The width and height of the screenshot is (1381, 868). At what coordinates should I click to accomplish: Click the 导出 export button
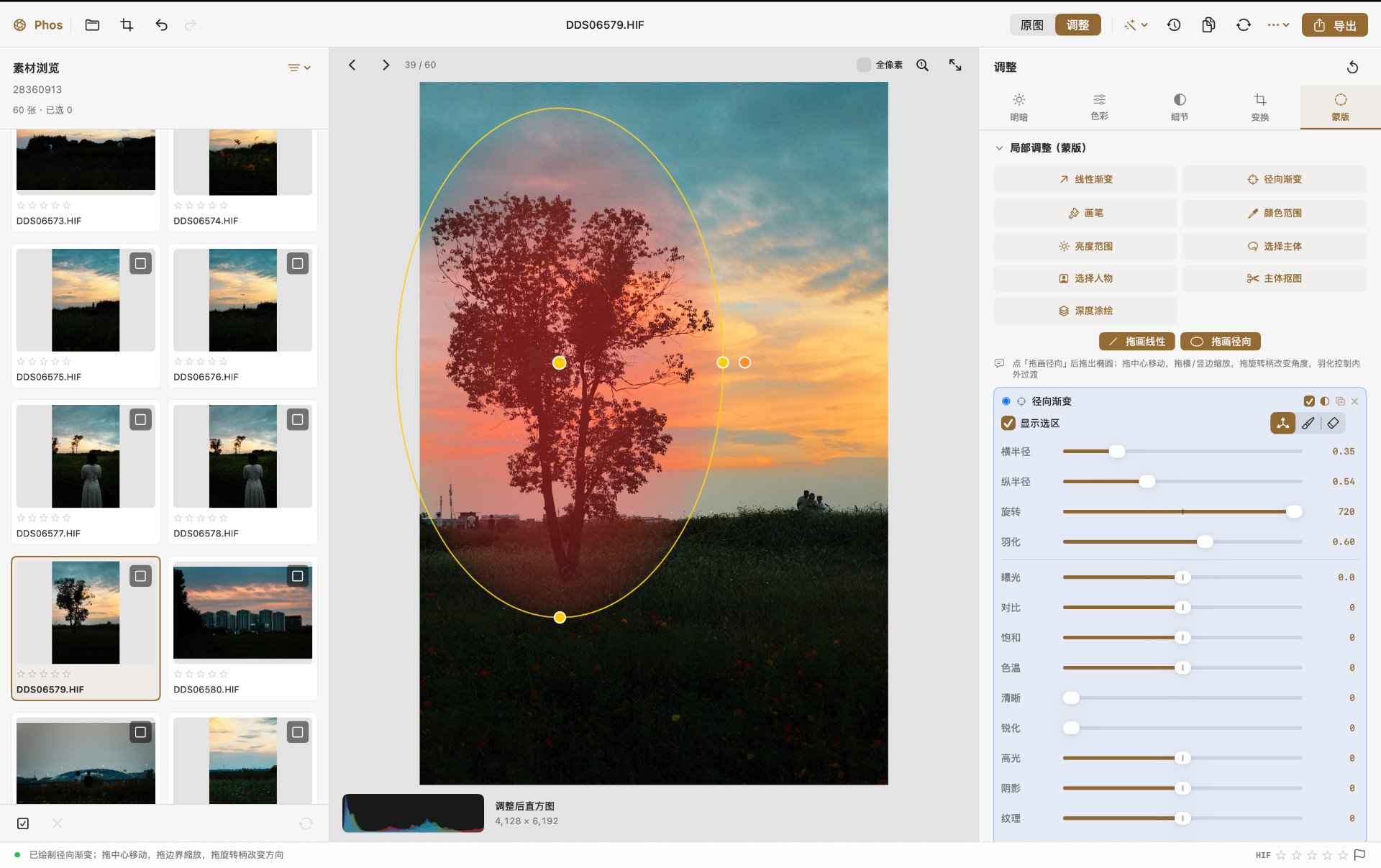click(x=1334, y=25)
